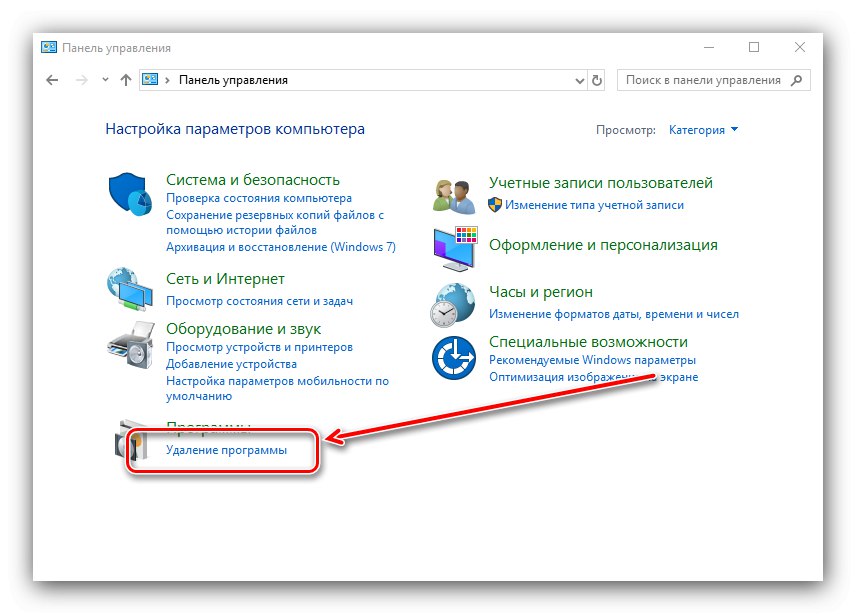
Task: Open Ease of Access via its circular icon
Action: pyautogui.click(x=452, y=357)
